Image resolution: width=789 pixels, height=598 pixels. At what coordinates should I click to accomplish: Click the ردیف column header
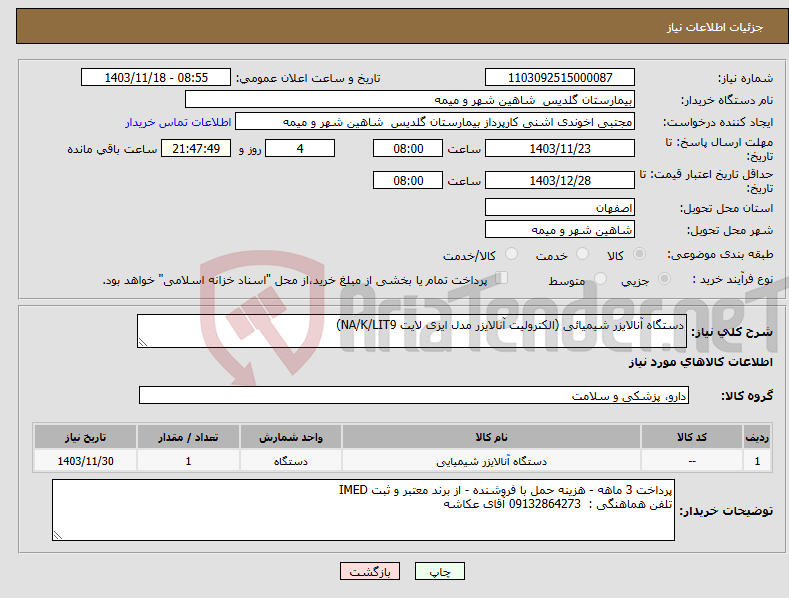757,437
